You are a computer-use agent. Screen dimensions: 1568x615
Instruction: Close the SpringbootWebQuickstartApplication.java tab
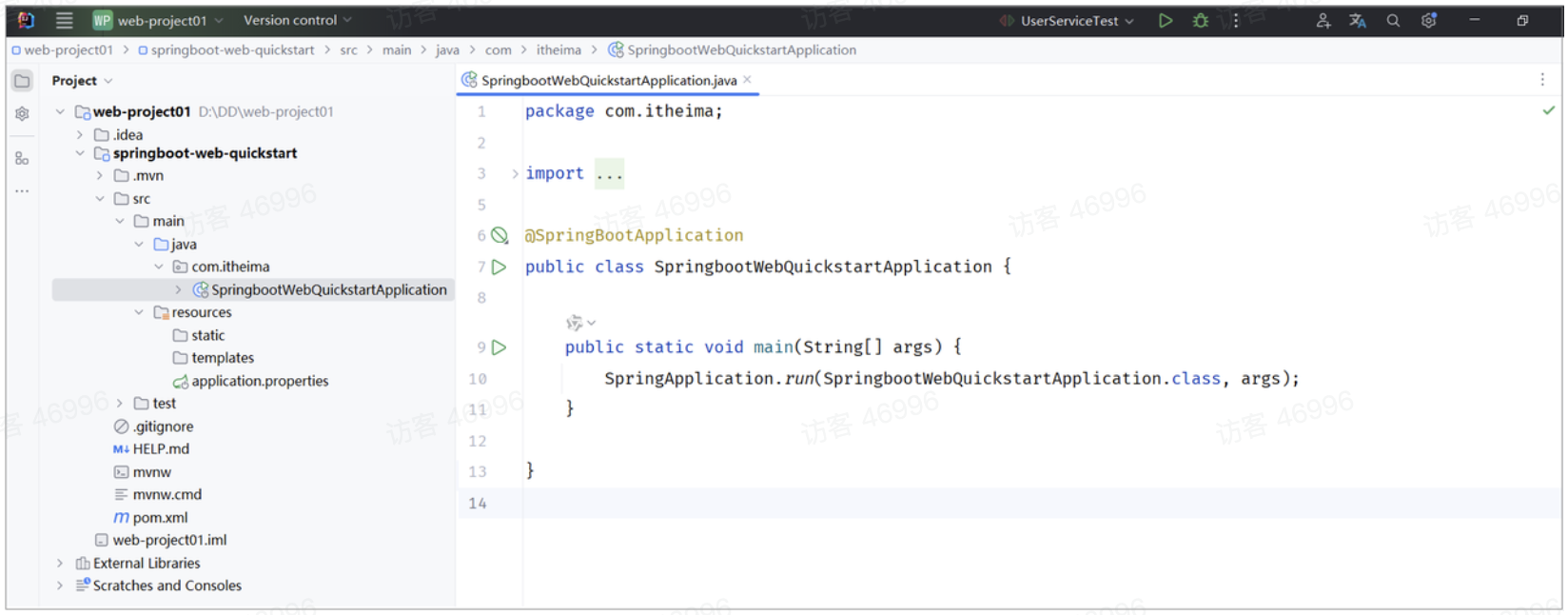(748, 80)
